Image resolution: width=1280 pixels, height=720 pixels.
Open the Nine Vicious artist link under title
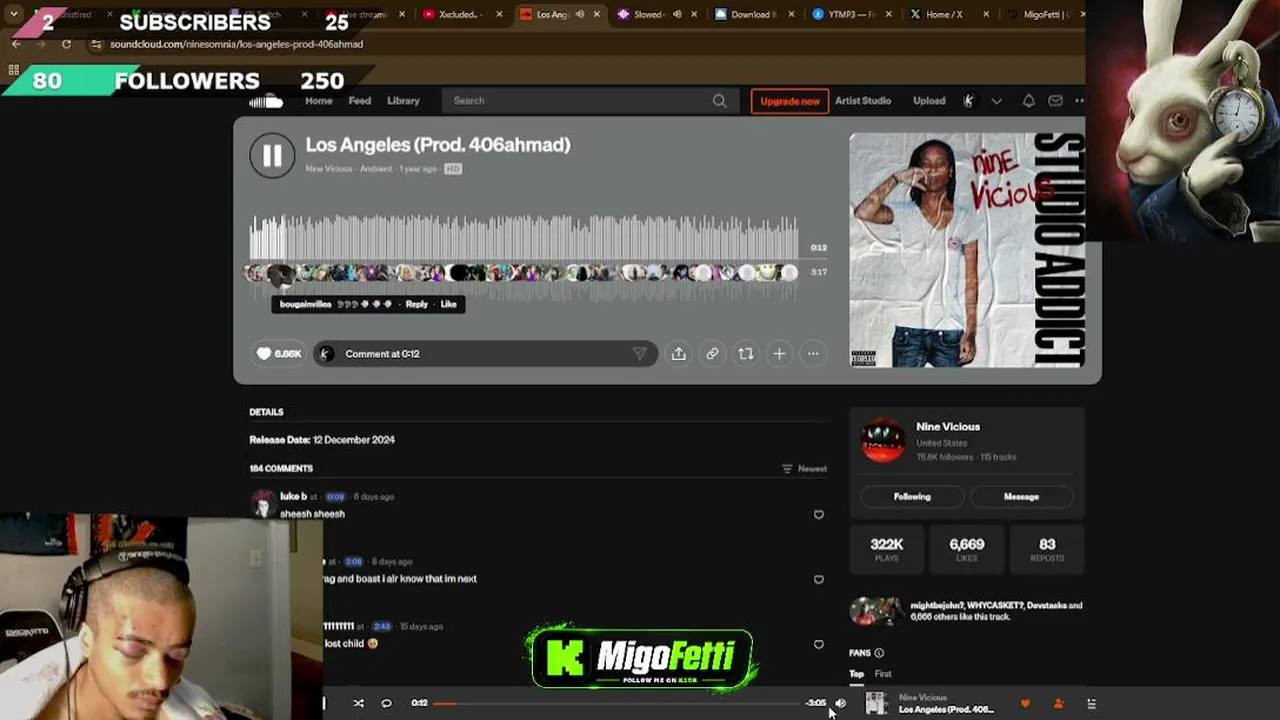click(x=329, y=169)
